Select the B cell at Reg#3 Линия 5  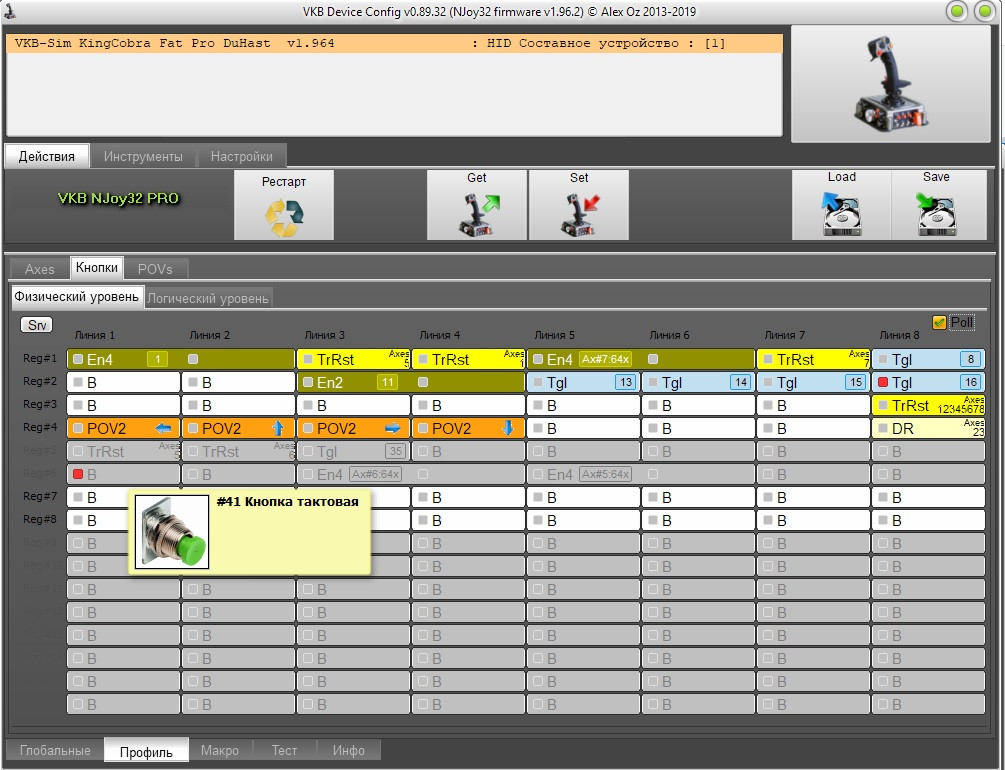[583, 405]
